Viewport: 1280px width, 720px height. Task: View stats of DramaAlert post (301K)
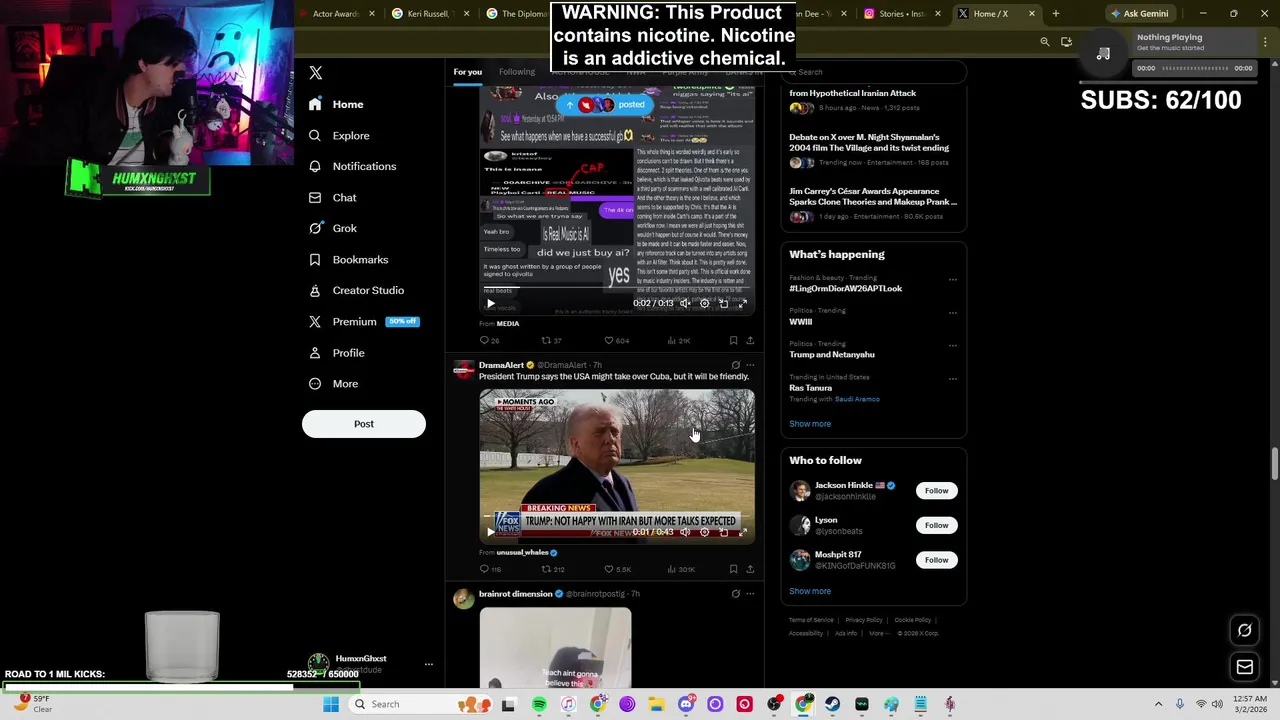(x=680, y=569)
